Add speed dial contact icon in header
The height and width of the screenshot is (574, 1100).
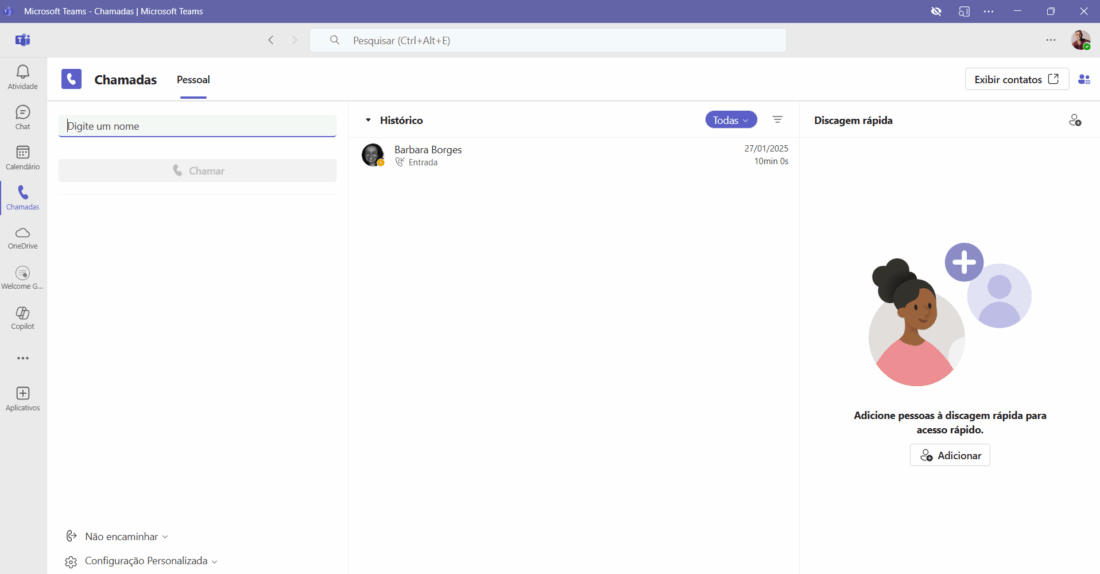click(1075, 120)
